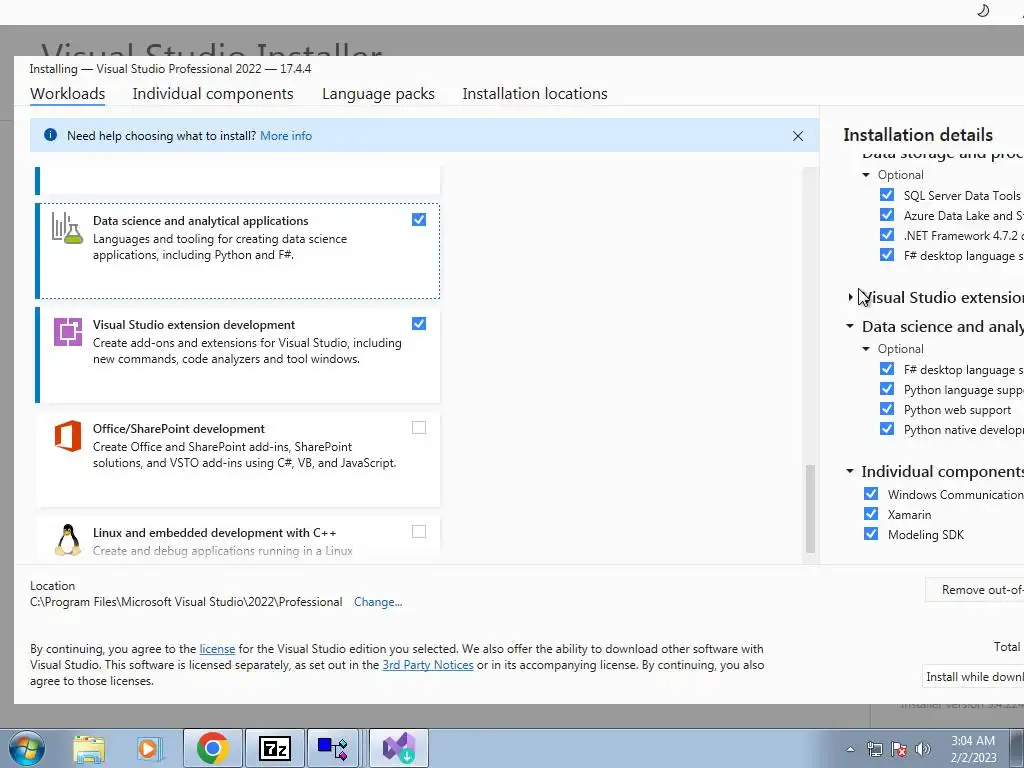The height and width of the screenshot is (768, 1024).
Task: Collapse Optional under Data science
Action: [866, 349]
